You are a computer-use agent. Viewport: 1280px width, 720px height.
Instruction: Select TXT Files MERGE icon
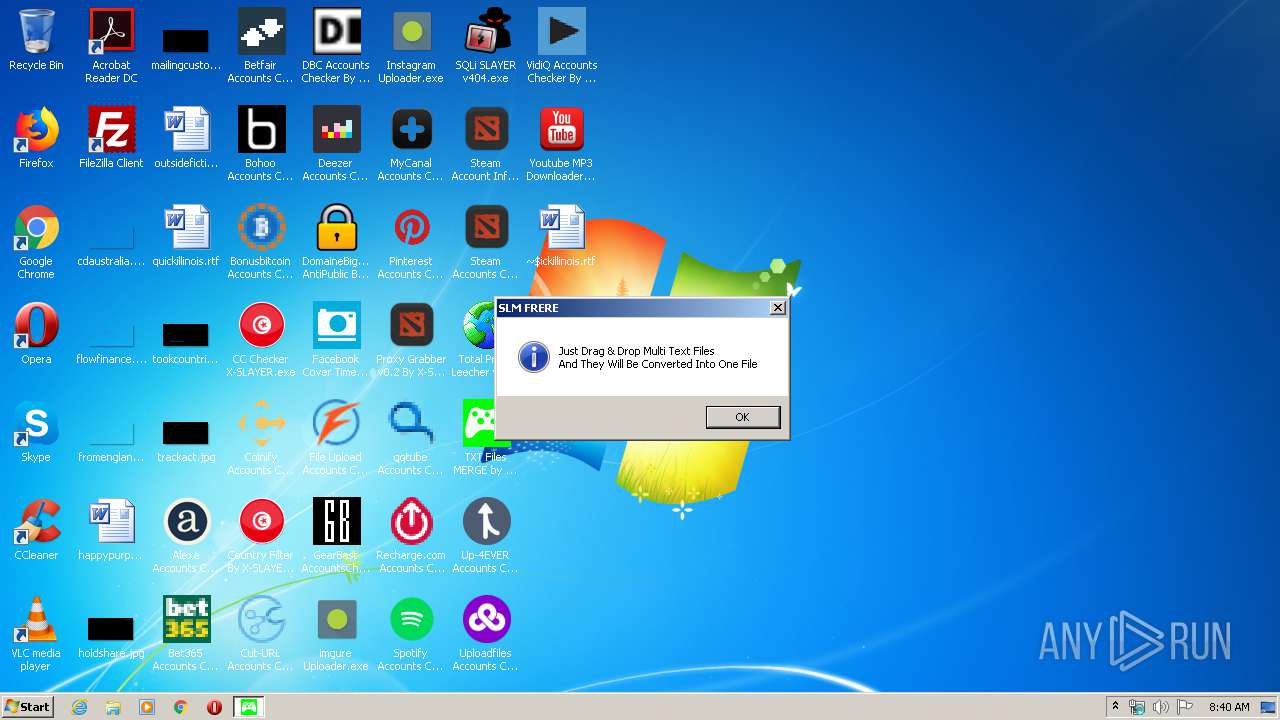pyautogui.click(x=486, y=439)
